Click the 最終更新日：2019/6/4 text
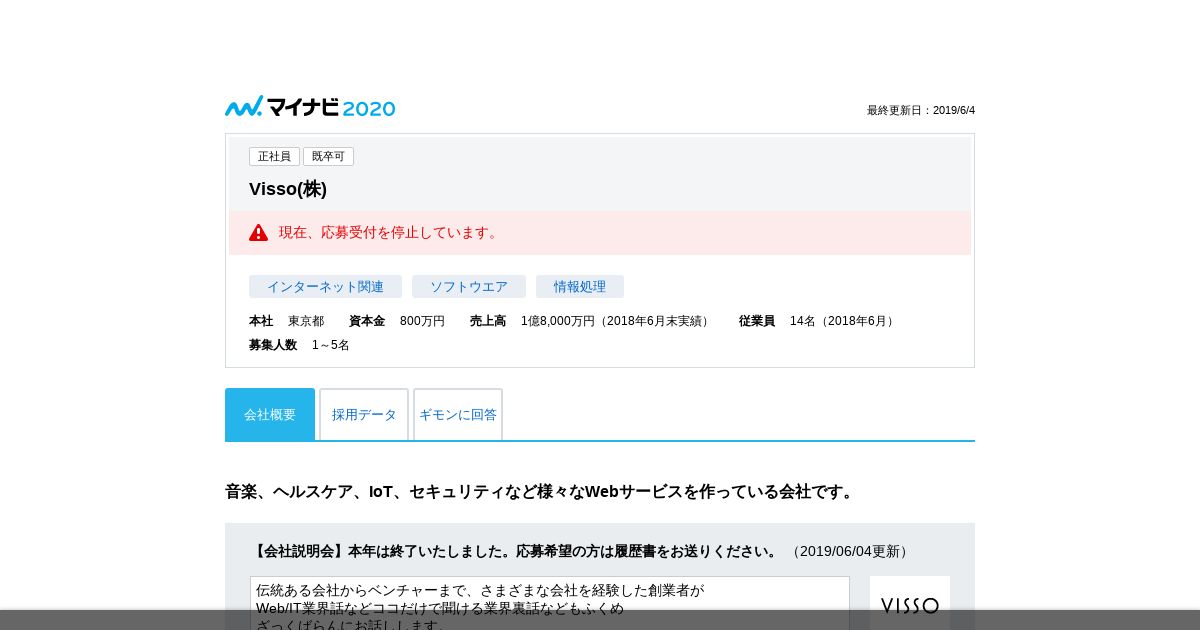1200x630 pixels. coord(921,110)
